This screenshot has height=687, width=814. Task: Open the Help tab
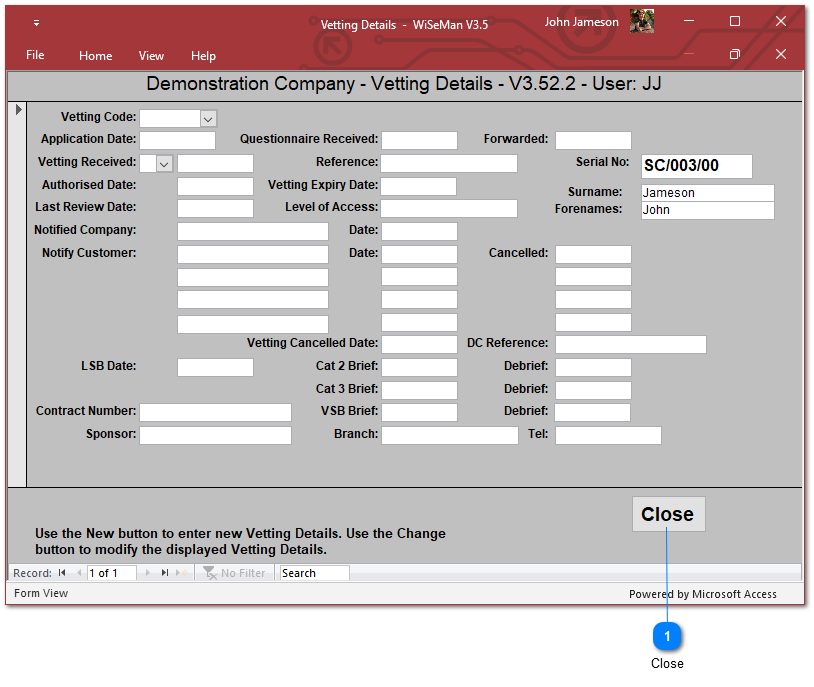[x=203, y=56]
